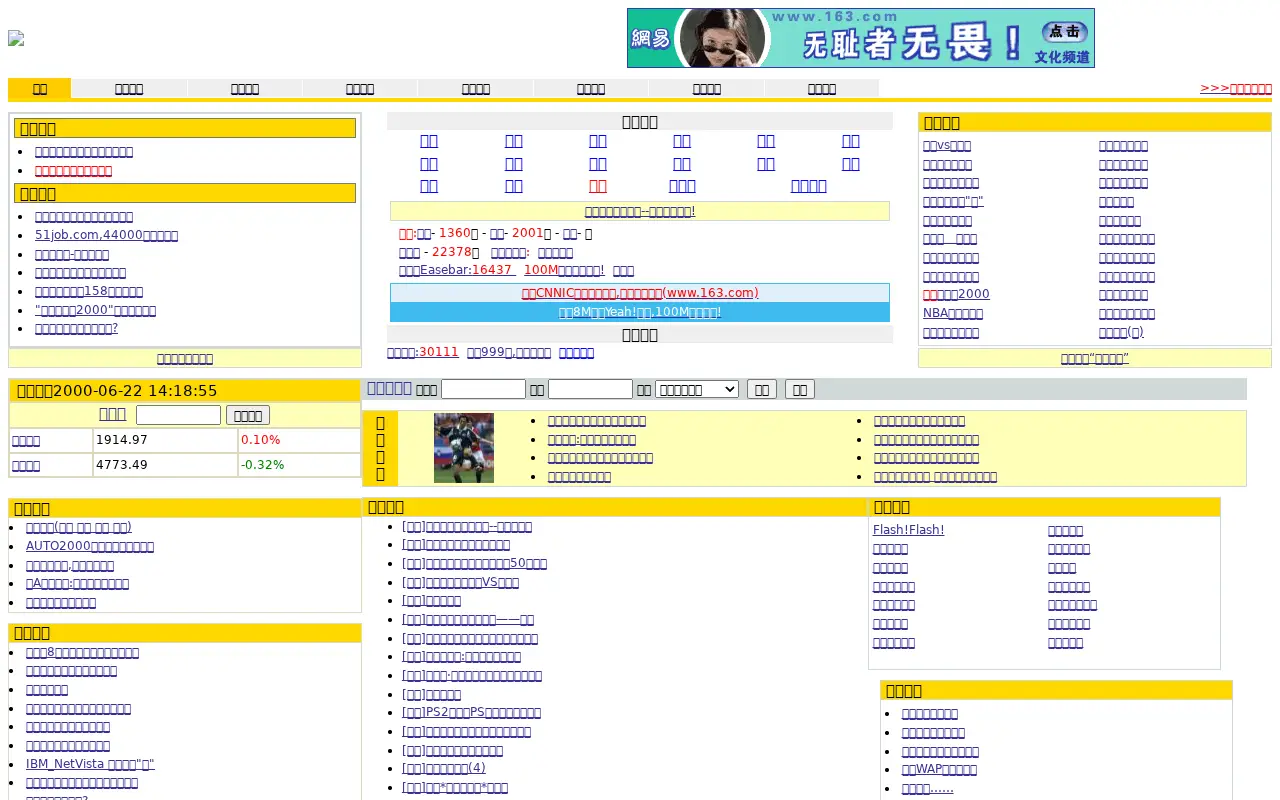Click the green -0.32% change value
The height and width of the screenshot is (800, 1280).
coord(263,465)
